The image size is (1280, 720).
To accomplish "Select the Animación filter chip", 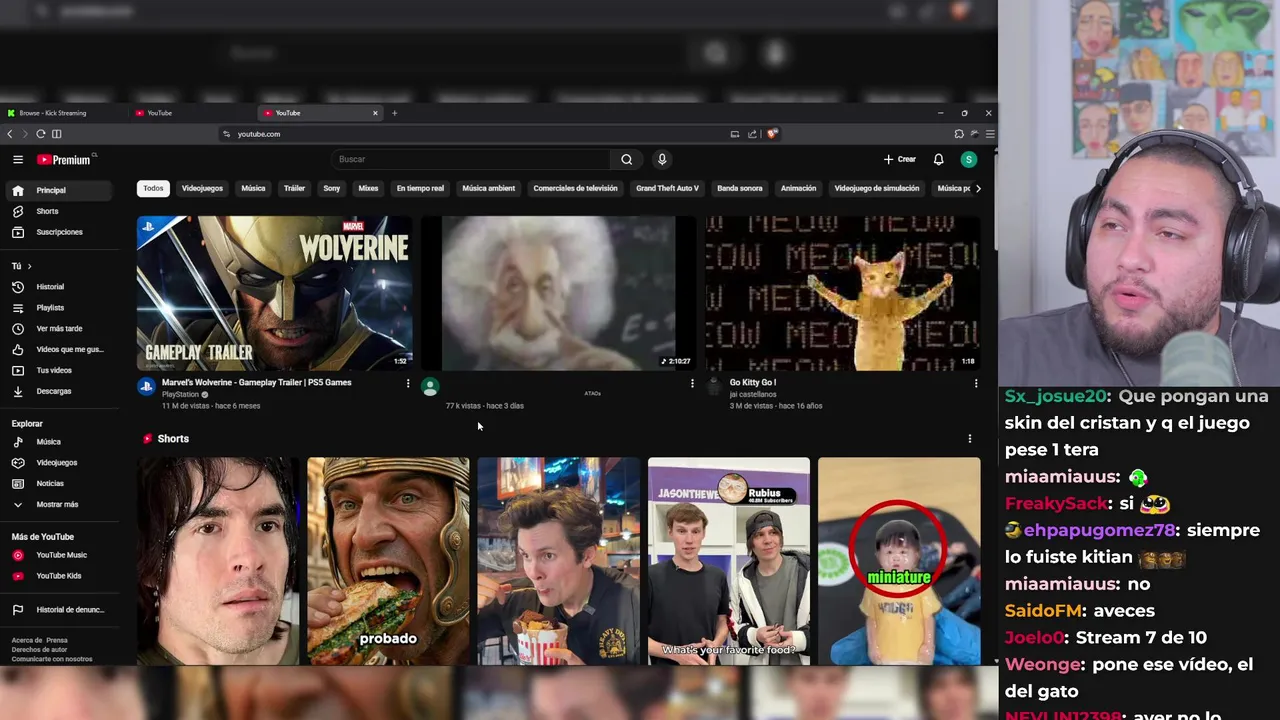I will point(798,188).
